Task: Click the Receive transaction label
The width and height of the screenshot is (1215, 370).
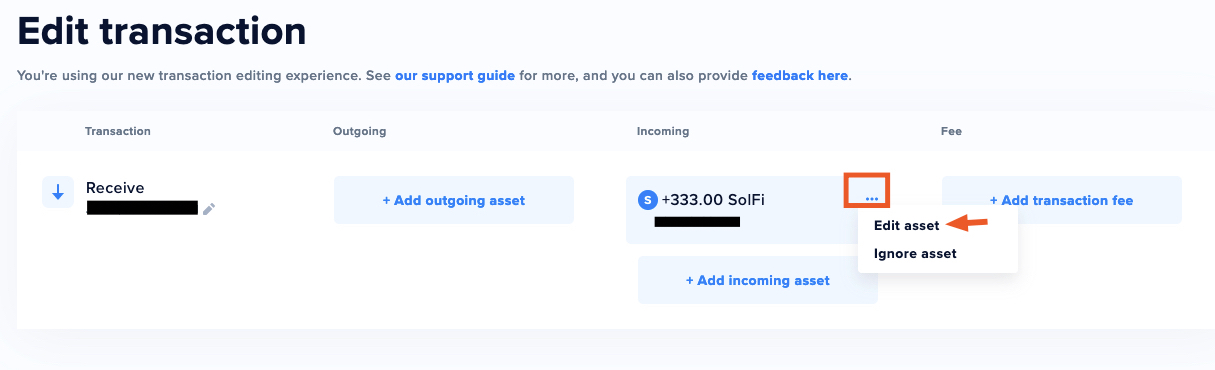Action: point(115,188)
